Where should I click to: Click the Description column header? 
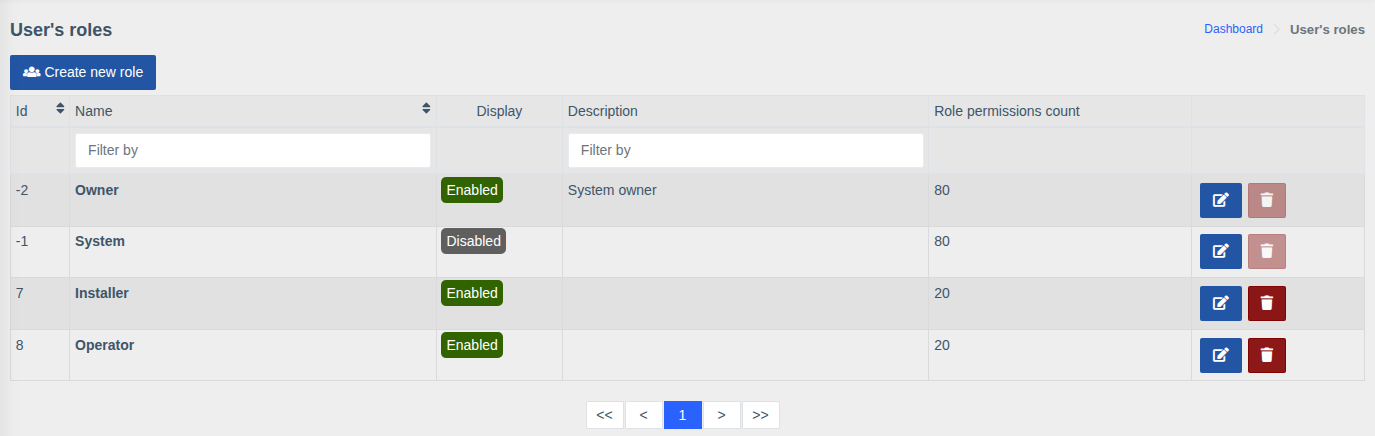tap(603, 111)
